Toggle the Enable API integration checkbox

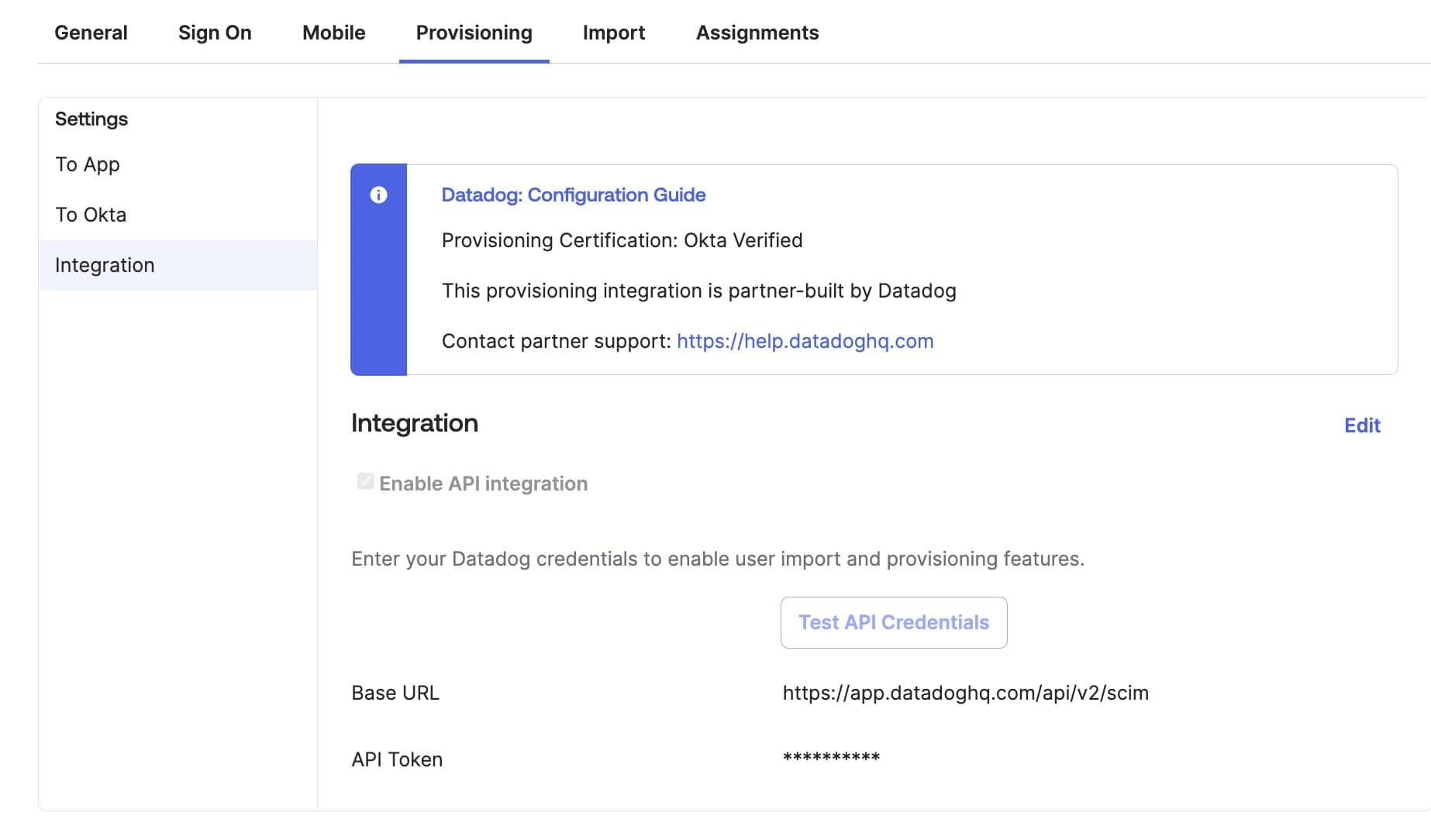tap(365, 481)
